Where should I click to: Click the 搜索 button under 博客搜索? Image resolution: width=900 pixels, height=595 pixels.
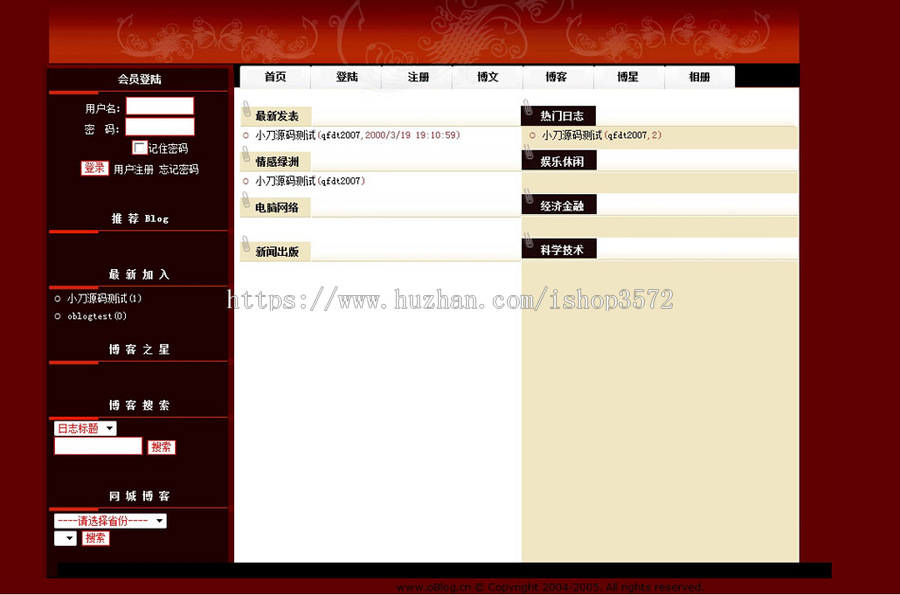(161, 446)
